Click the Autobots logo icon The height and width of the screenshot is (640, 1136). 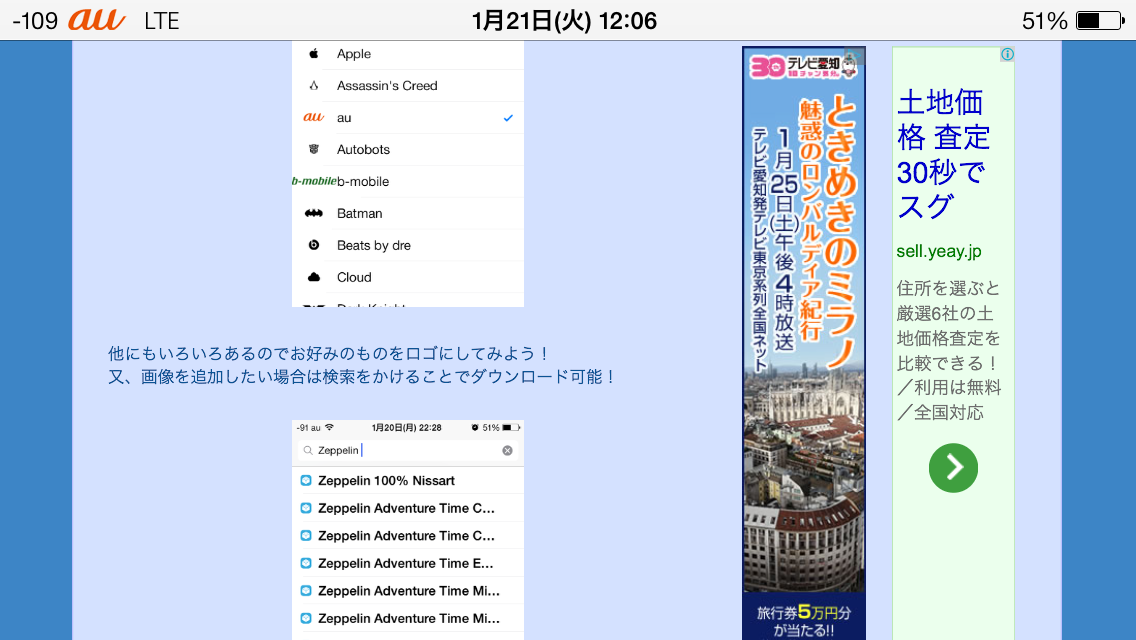[x=314, y=149]
